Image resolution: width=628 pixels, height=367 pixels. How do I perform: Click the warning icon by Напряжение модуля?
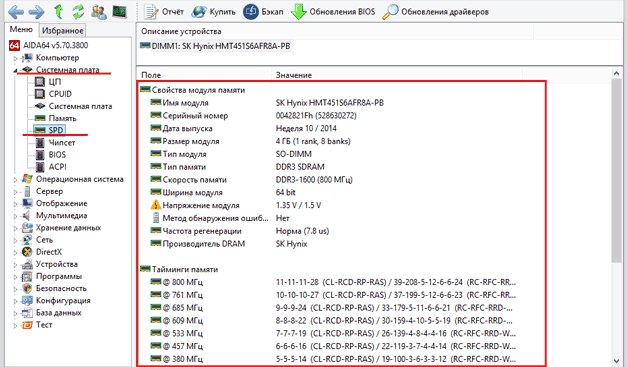pyautogui.click(x=155, y=205)
